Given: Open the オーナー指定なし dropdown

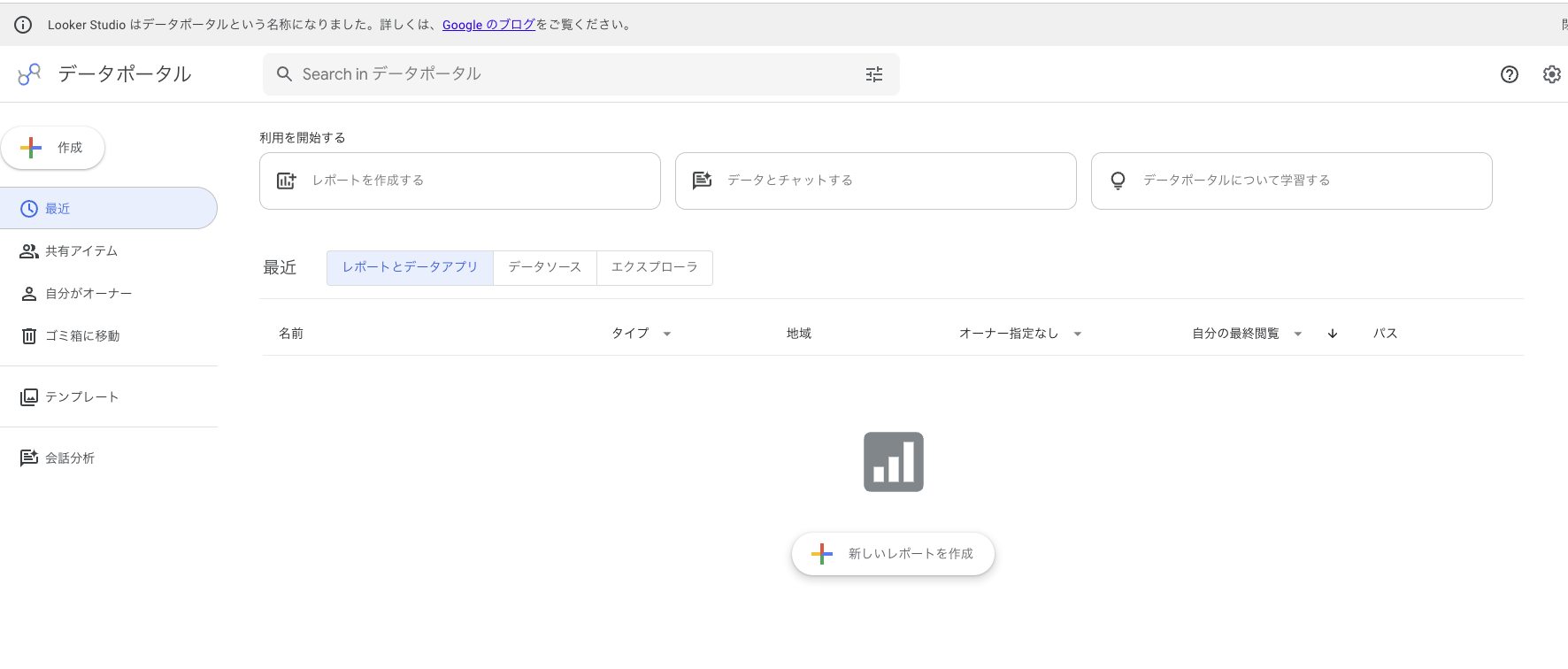Looking at the screenshot, I should 1078,334.
